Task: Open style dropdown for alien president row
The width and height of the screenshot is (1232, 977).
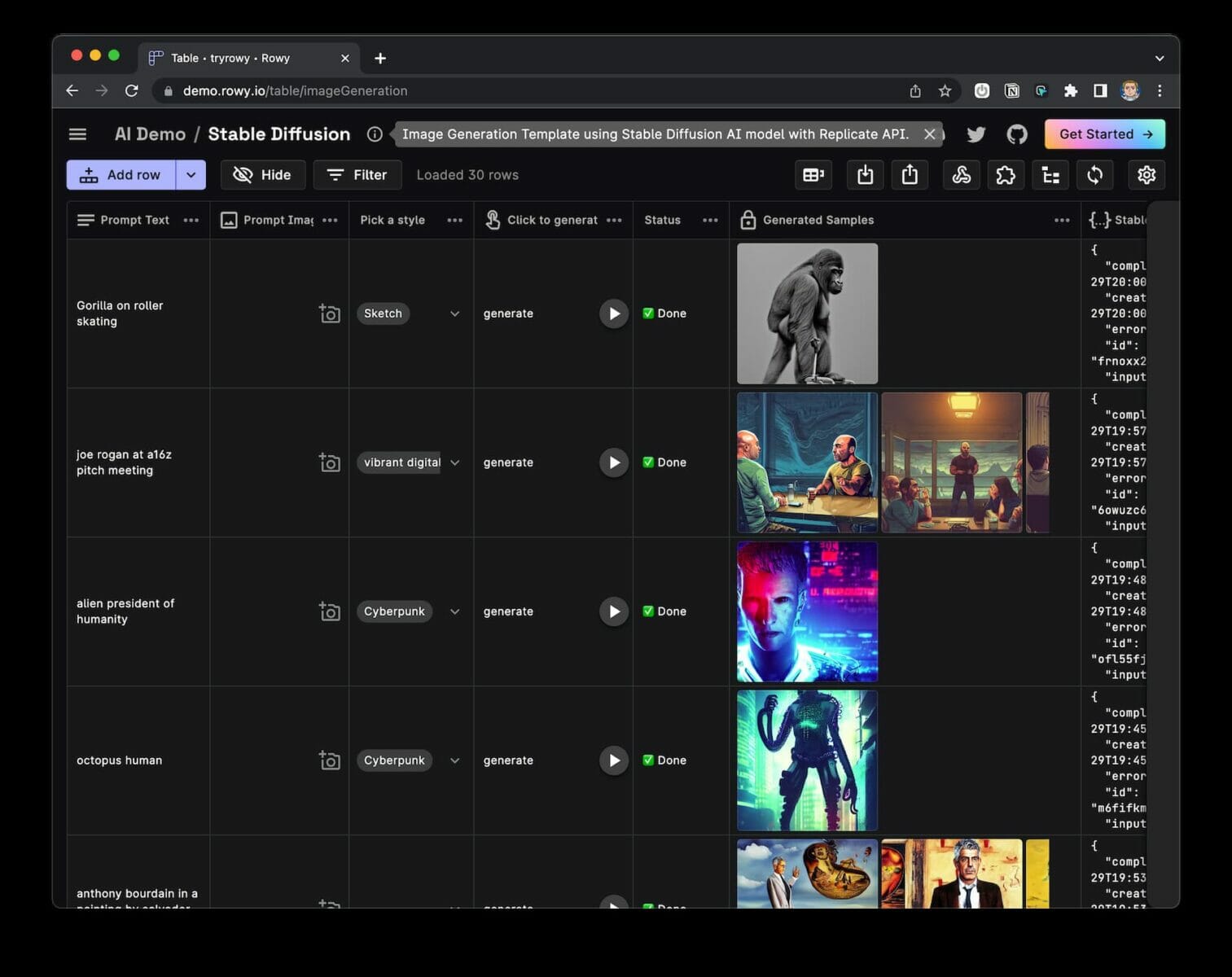Action: [x=455, y=611]
